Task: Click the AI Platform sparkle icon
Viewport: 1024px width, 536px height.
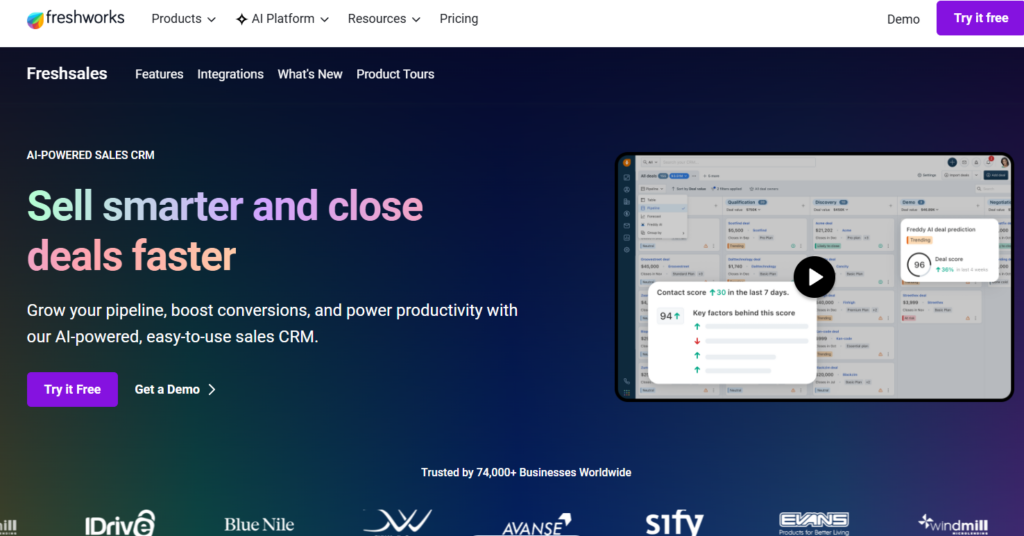Action: click(242, 20)
